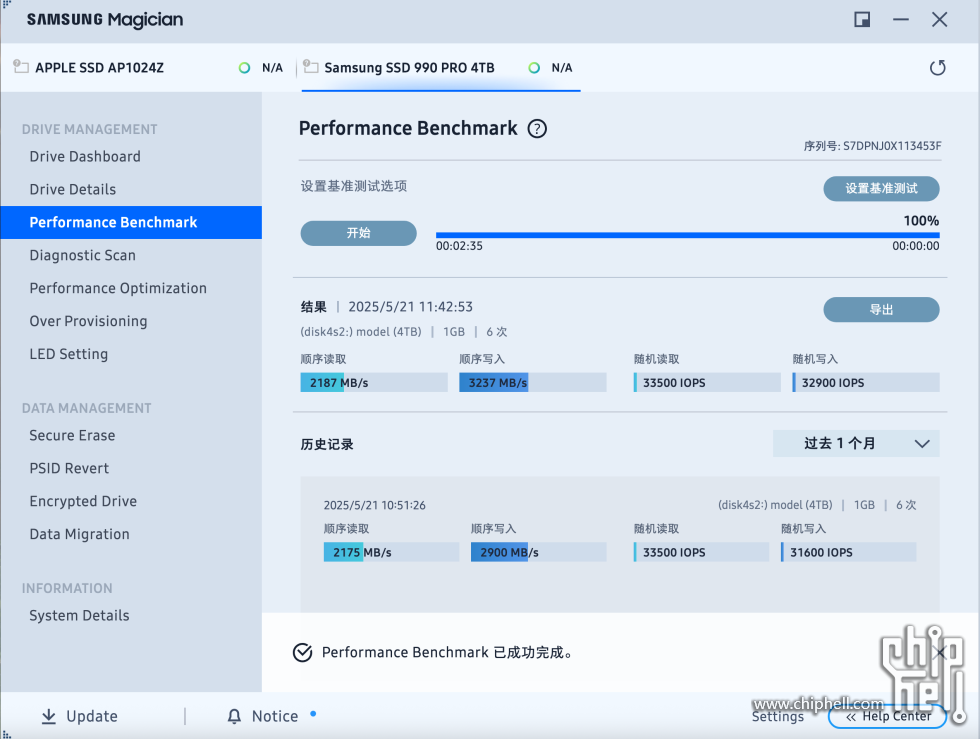This screenshot has height=739, width=980.
Task: Open Notice in the footer
Action: click(x=262, y=716)
